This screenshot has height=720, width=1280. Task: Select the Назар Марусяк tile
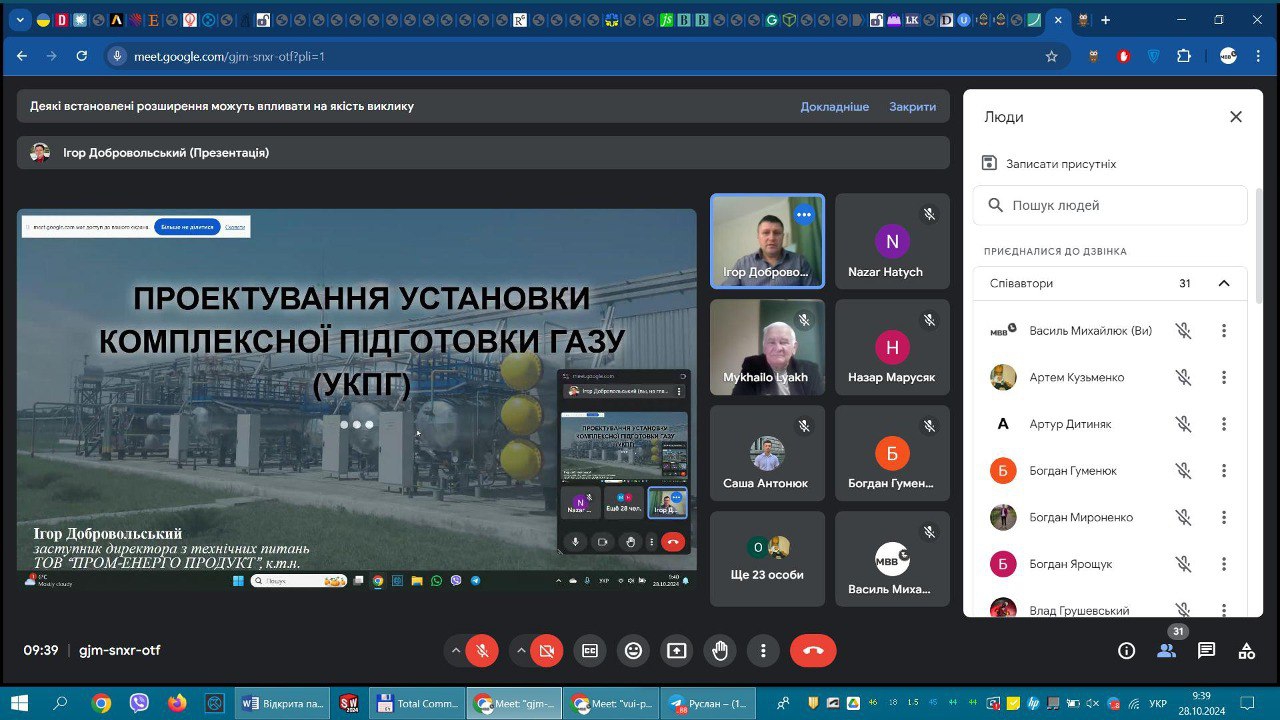click(x=892, y=347)
